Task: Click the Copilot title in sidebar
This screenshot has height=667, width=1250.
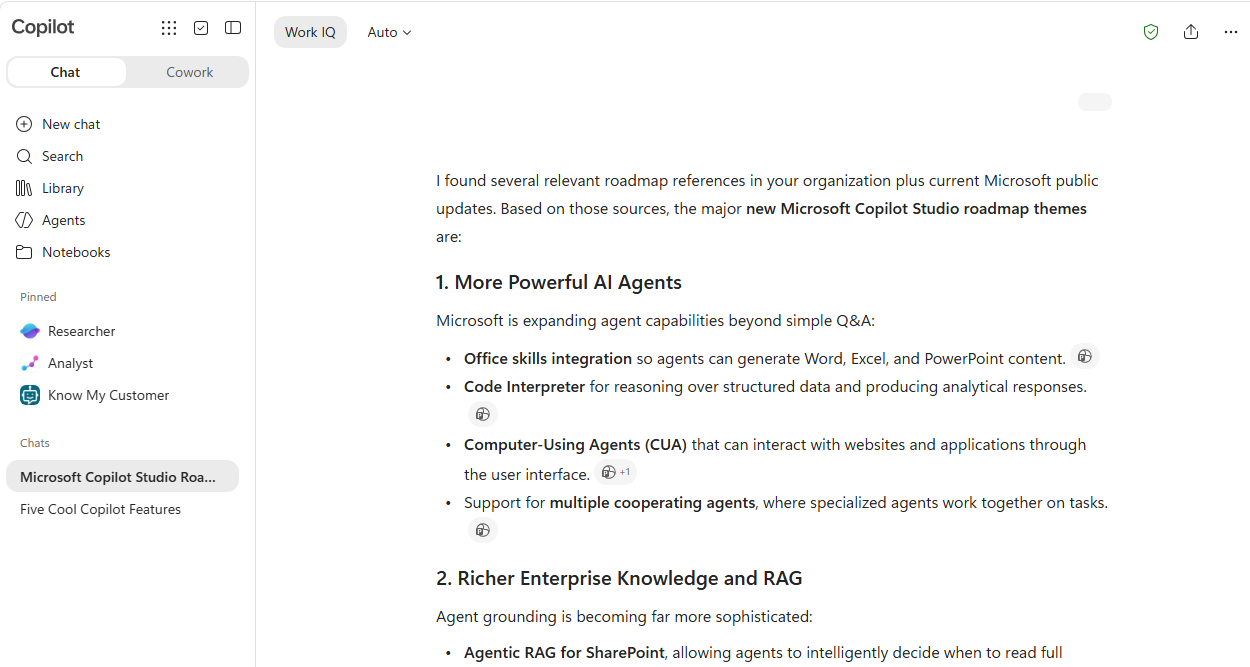Action: [x=43, y=27]
